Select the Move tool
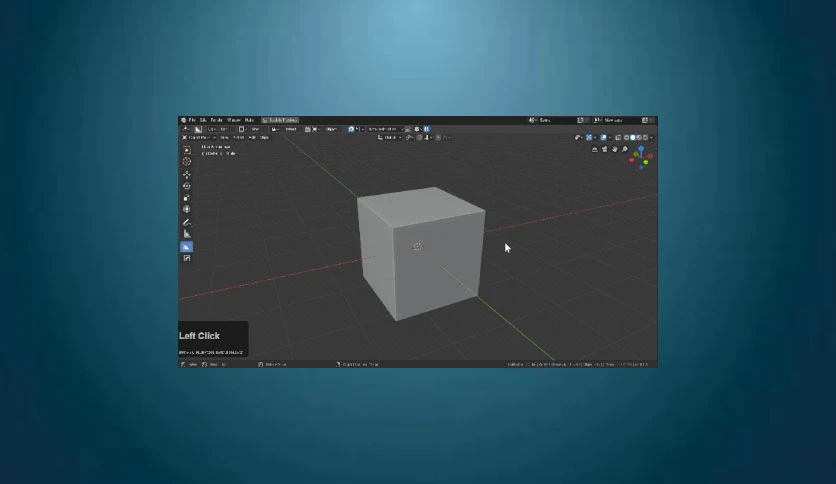Image resolution: width=836 pixels, height=484 pixels. click(x=187, y=174)
